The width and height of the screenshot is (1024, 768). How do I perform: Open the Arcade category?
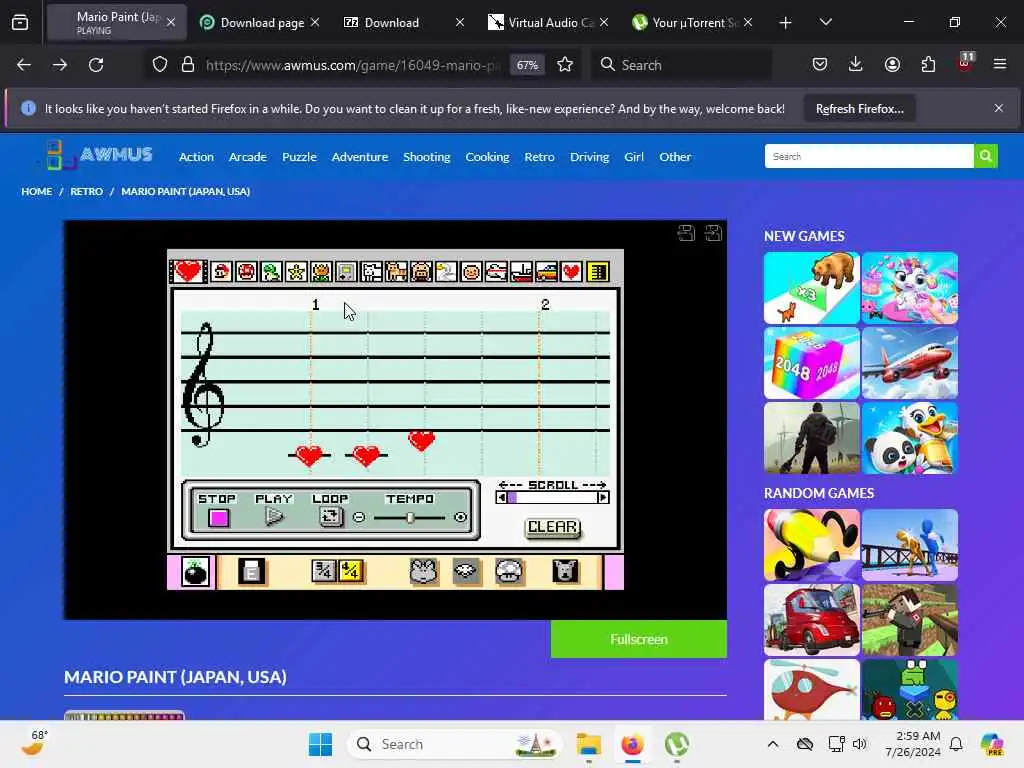(x=248, y=157)
